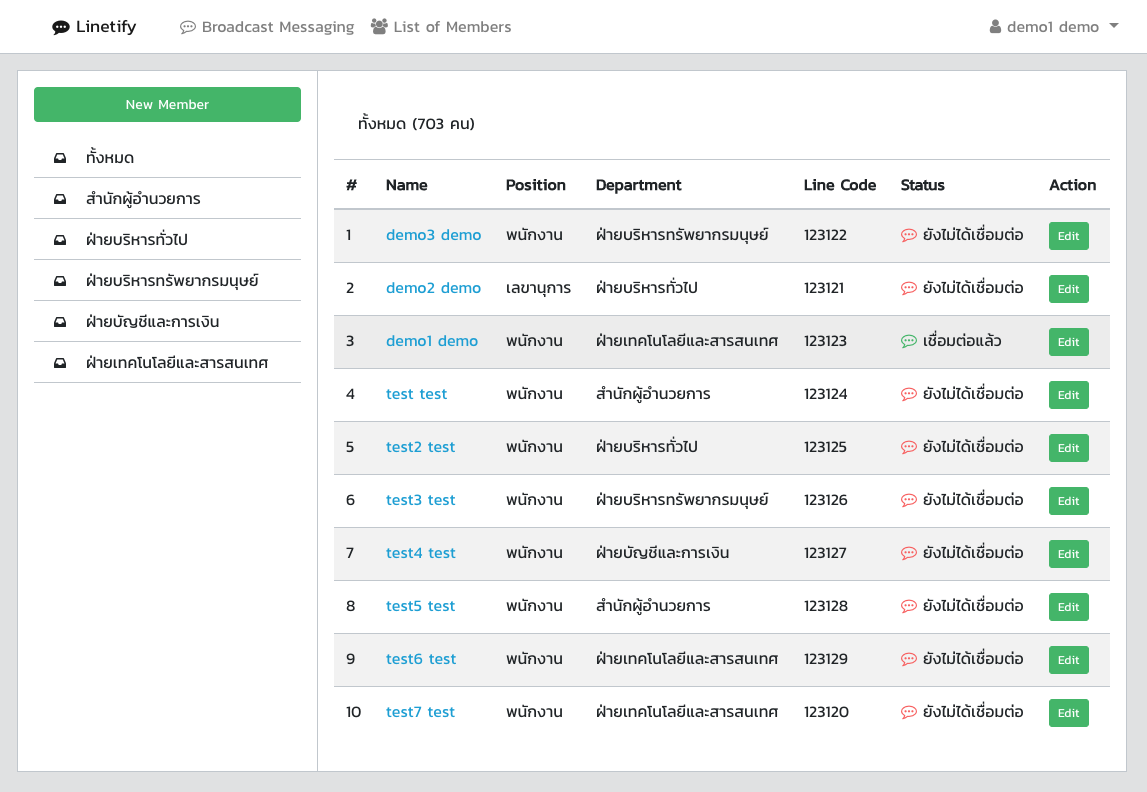The height and width of the screenshot is (792, 1147).
Task: Click the Line Code column header
Action: coord(840,185)
